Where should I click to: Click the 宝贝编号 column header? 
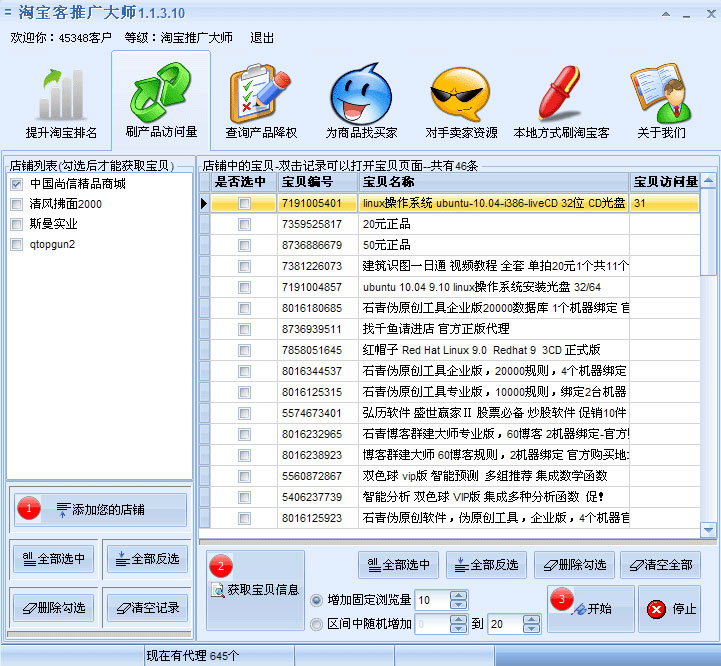tap(317, 182)
